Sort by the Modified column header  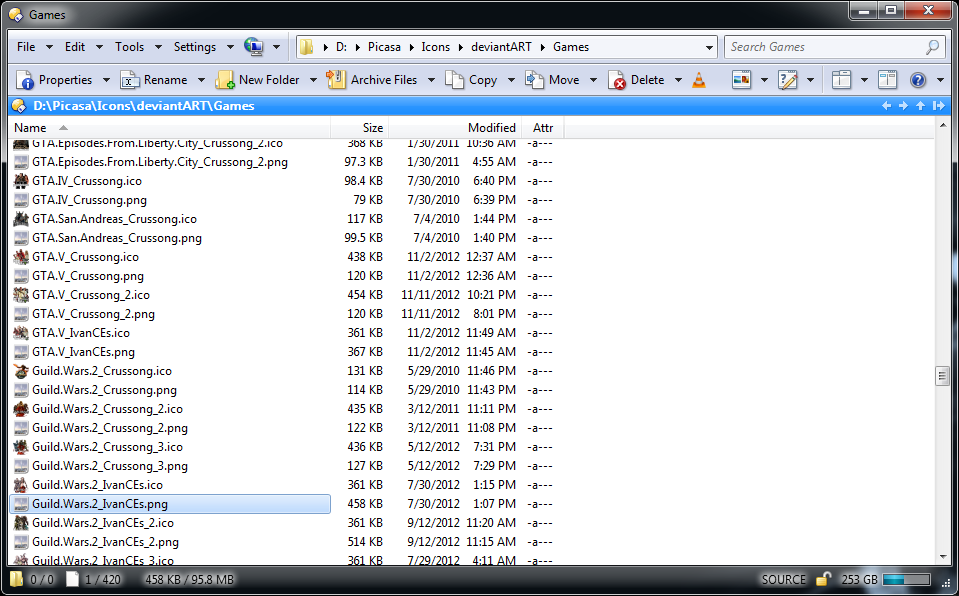click(455, 128)
